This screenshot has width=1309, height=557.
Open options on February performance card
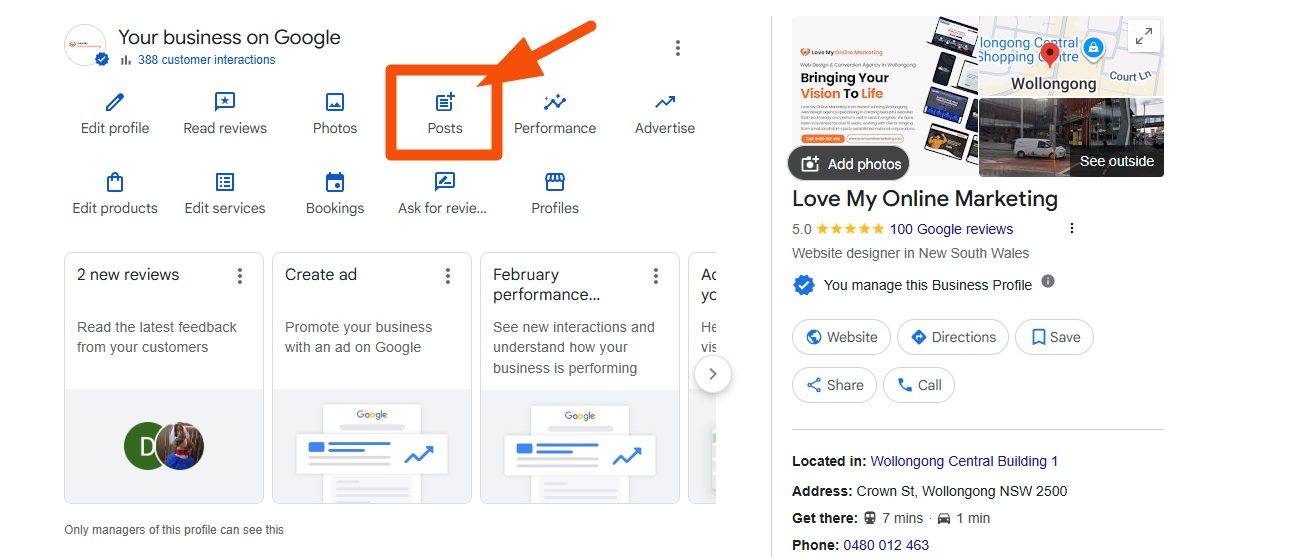pos(656,276)
